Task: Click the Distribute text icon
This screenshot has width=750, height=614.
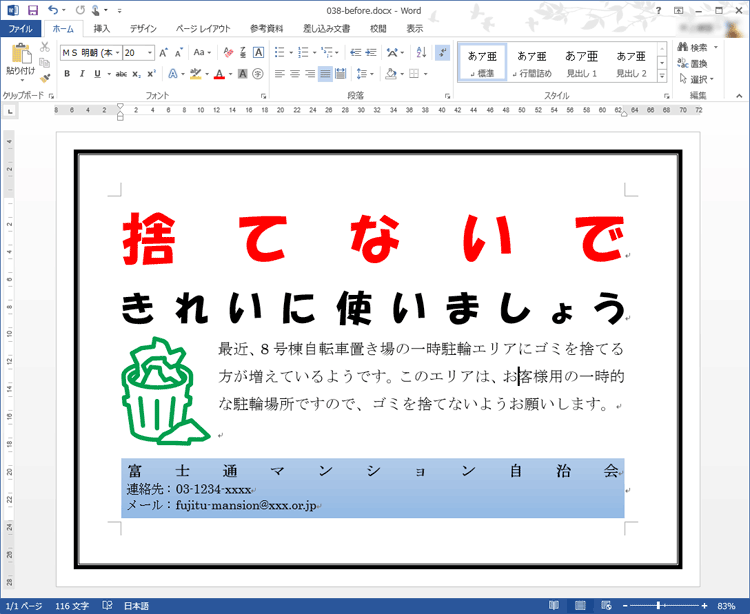Action: tap(341, 74)
